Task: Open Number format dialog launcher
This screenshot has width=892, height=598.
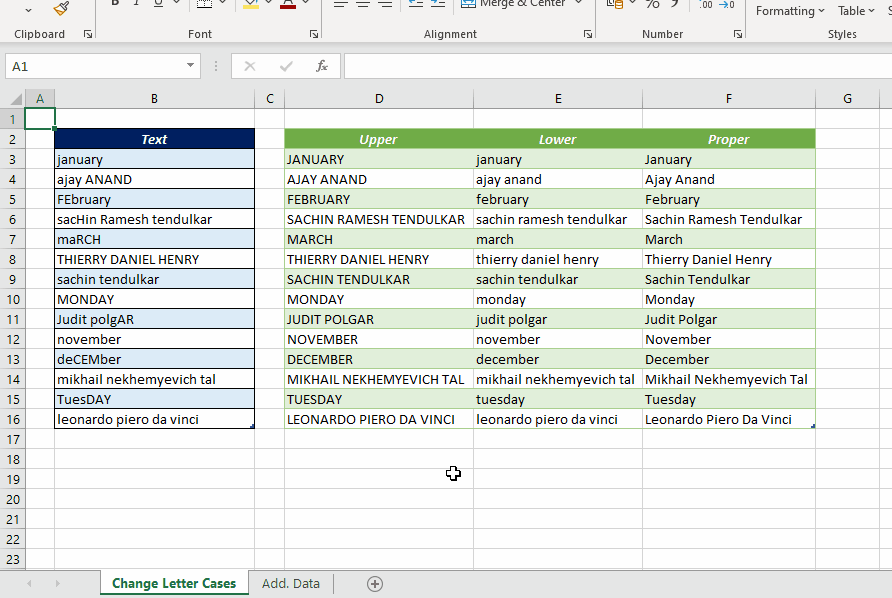Action: (738, 34)
